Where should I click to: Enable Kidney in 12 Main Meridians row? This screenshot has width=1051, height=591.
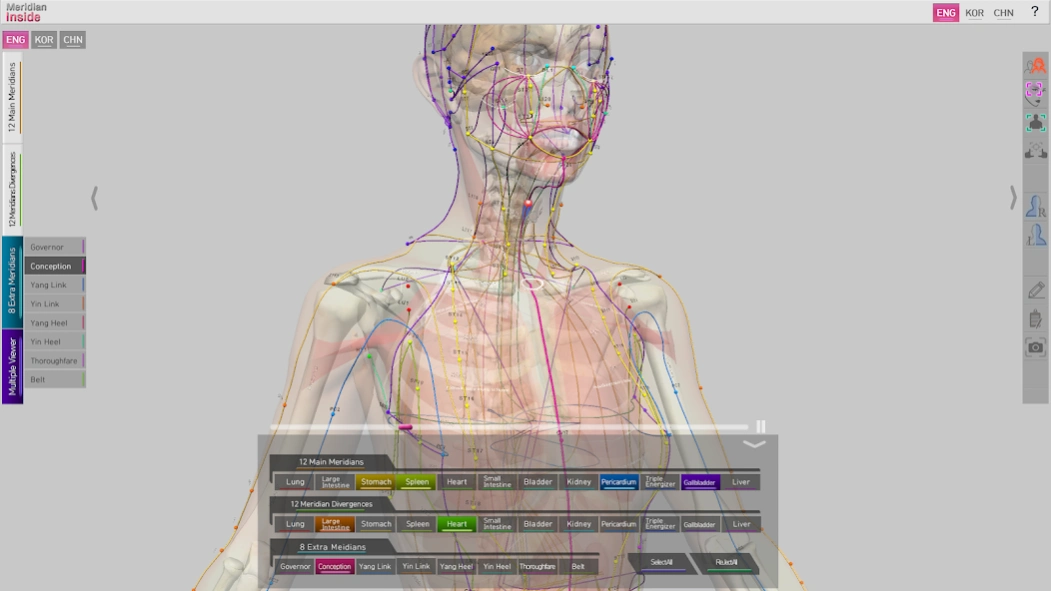[x=578, y=482]
